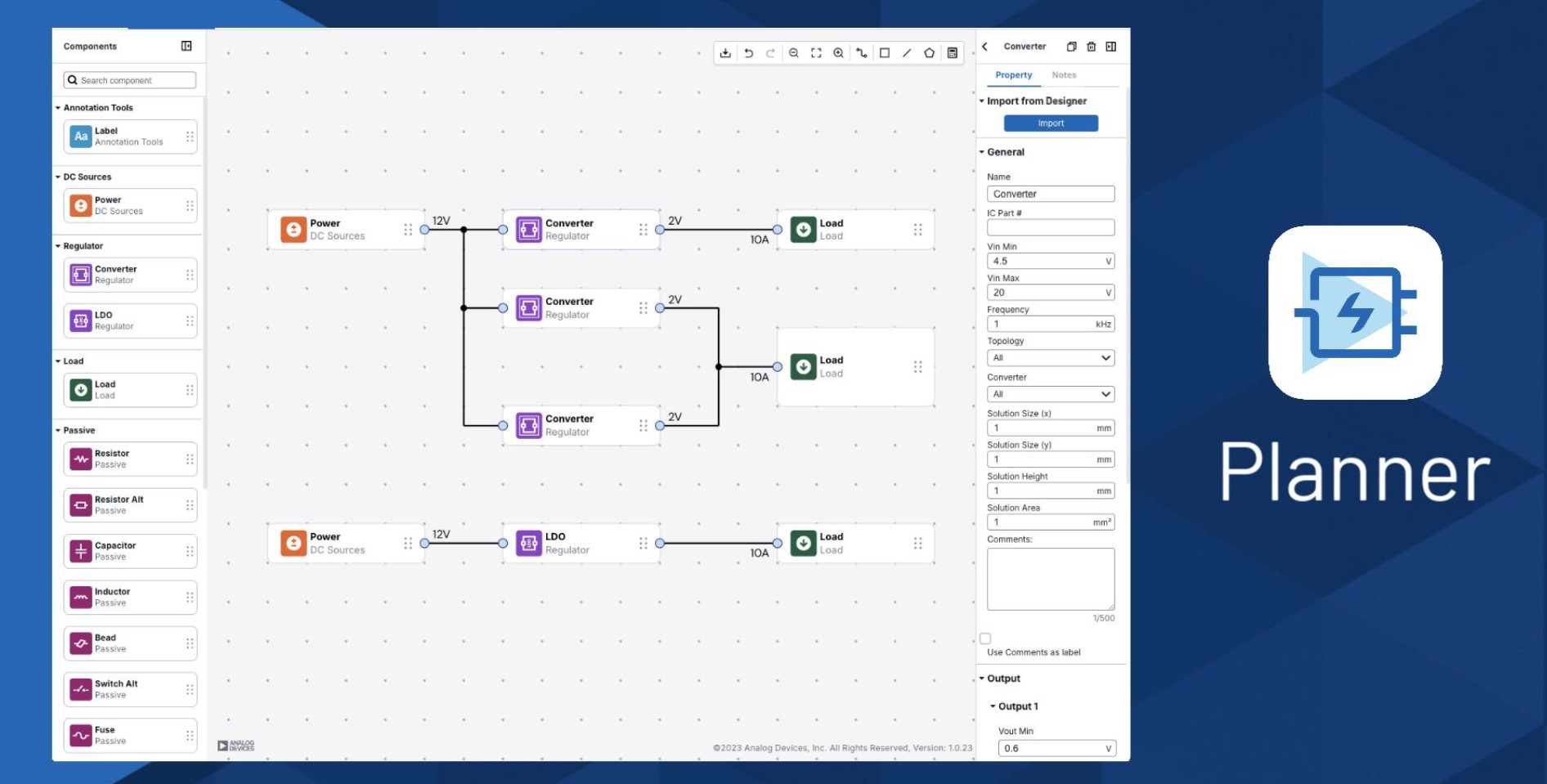Collapse the General properties section
The height and width of the screenshot is (784, 1547).
click(x=982, y=152)
